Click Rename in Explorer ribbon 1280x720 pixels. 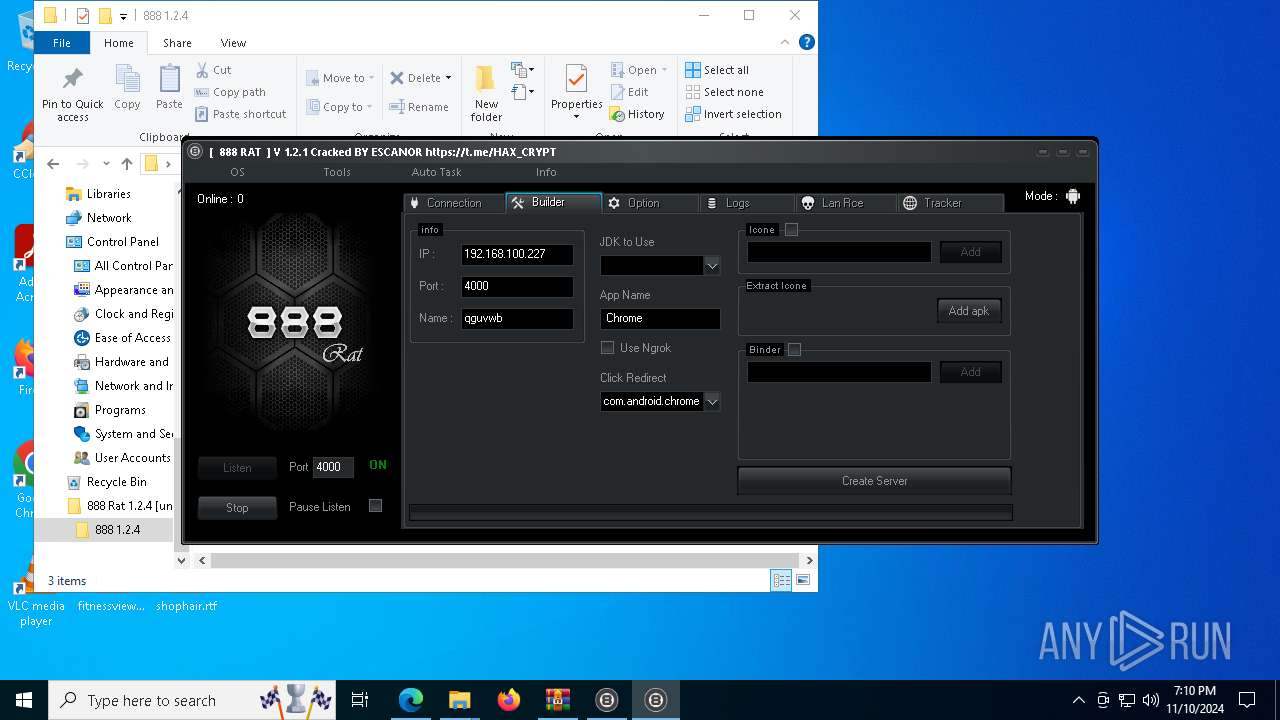(x=419, y=107)
